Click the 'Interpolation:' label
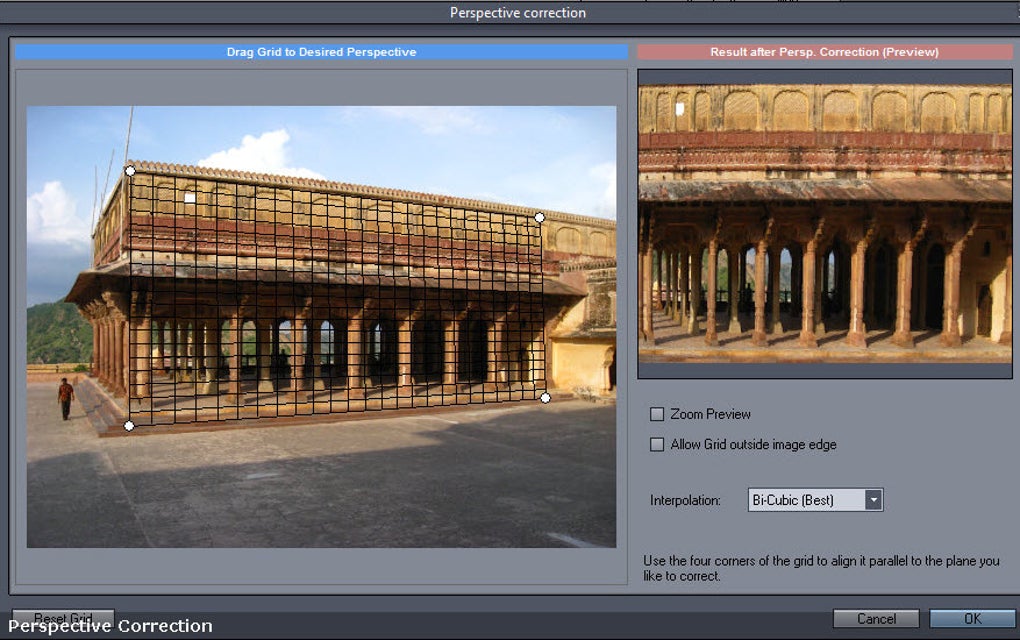The height and width of the screenshot is (640, 1020). 685,500
